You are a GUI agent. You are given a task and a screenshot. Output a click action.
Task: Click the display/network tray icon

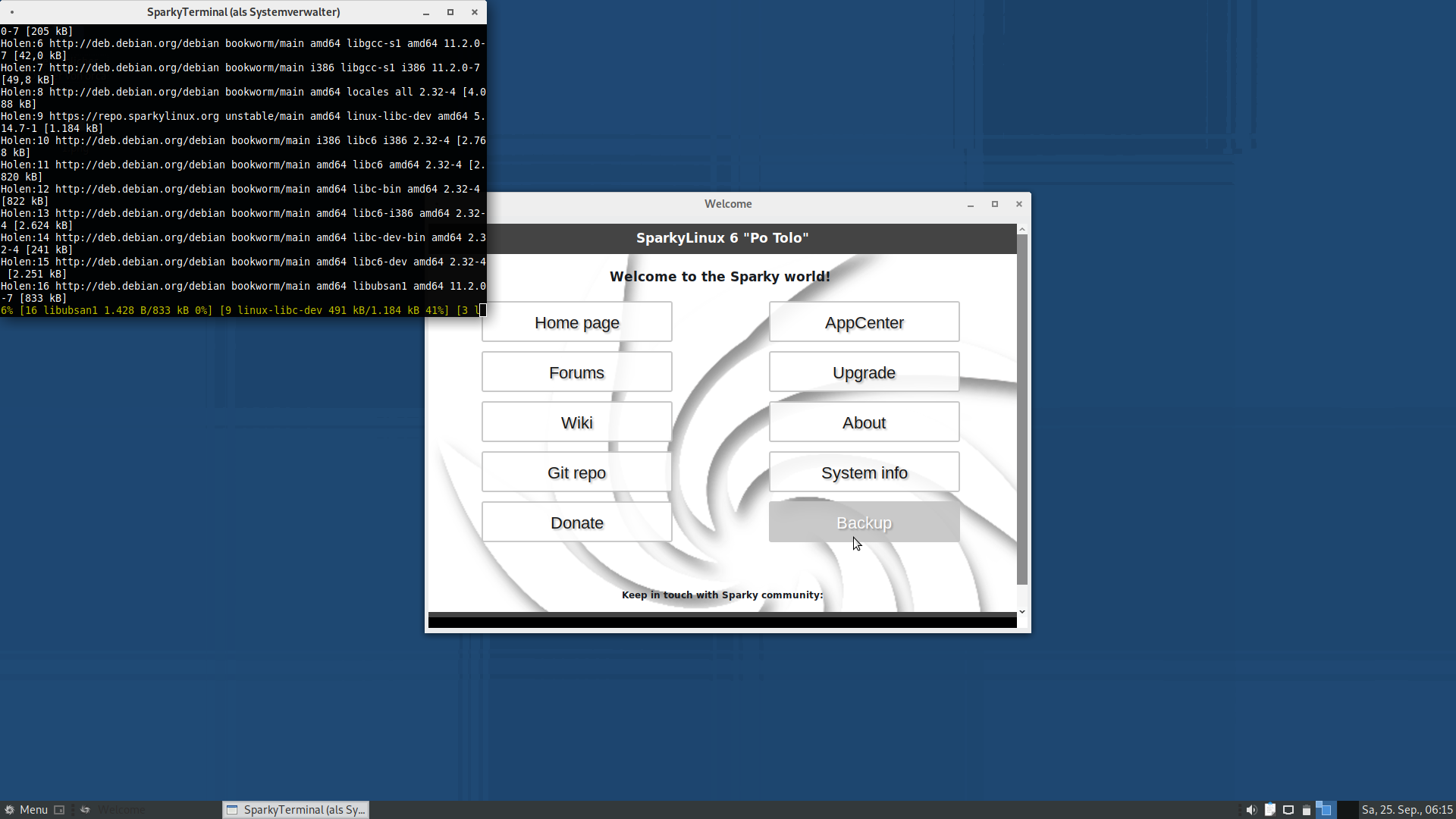pos(1288,810)
